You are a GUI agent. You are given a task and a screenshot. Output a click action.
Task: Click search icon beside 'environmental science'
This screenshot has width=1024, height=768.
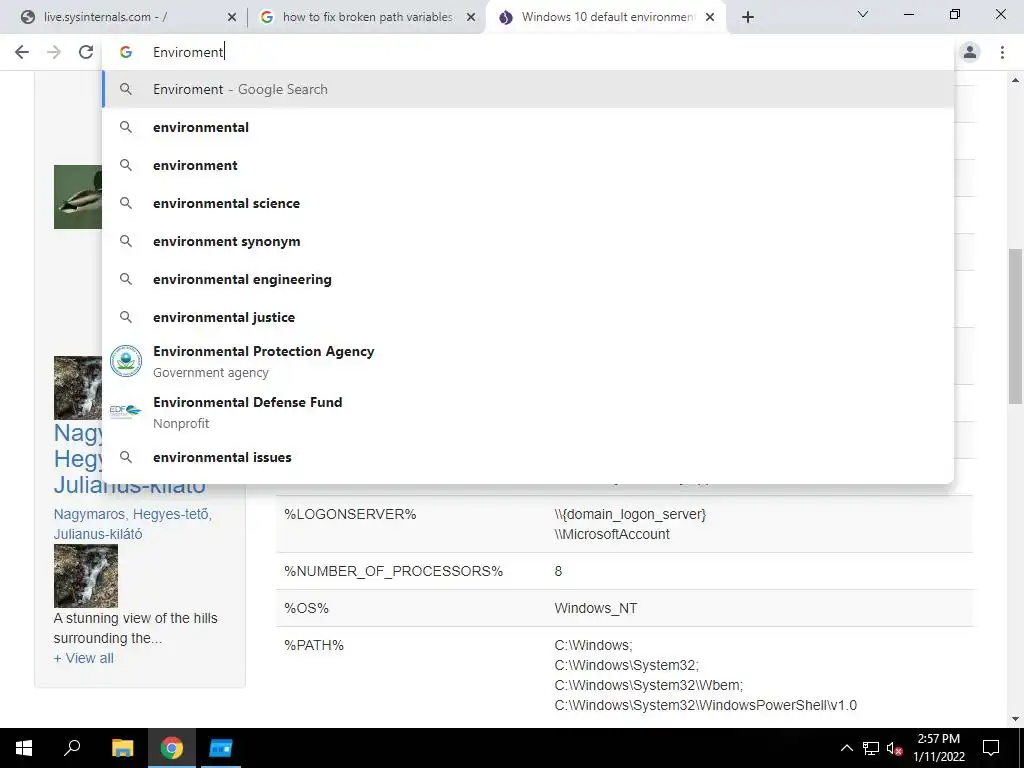click(126, 203)
